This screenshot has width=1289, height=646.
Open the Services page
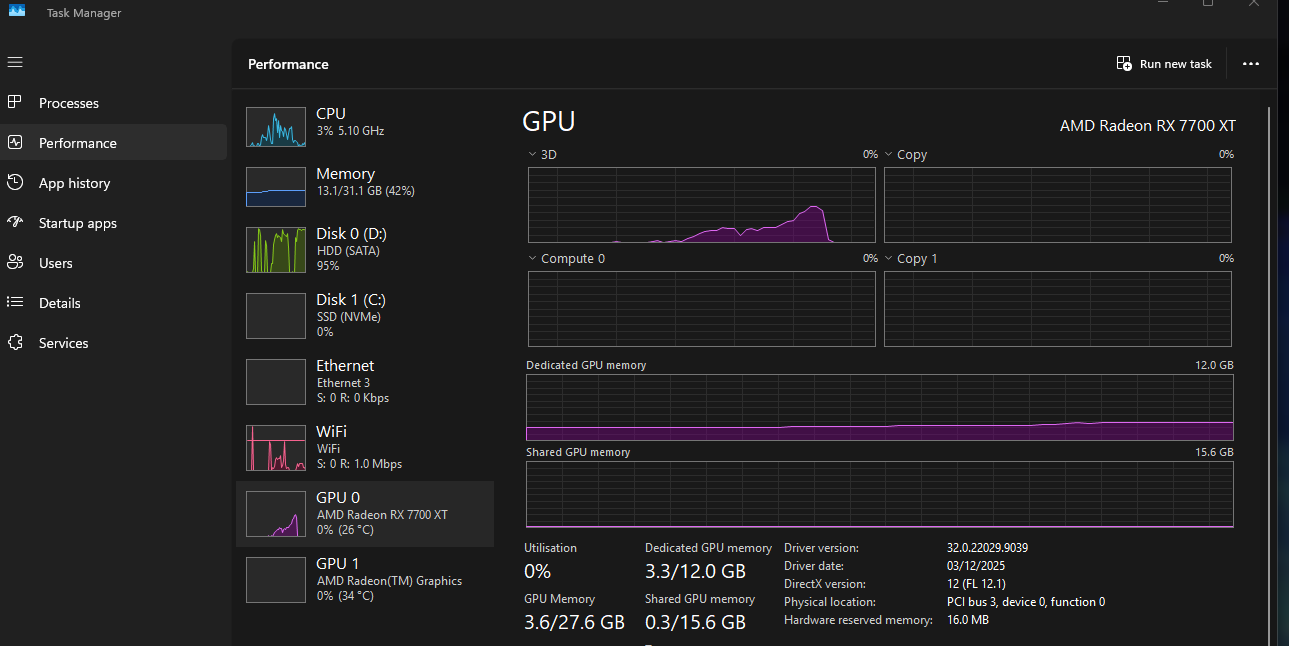click(63, 342)
